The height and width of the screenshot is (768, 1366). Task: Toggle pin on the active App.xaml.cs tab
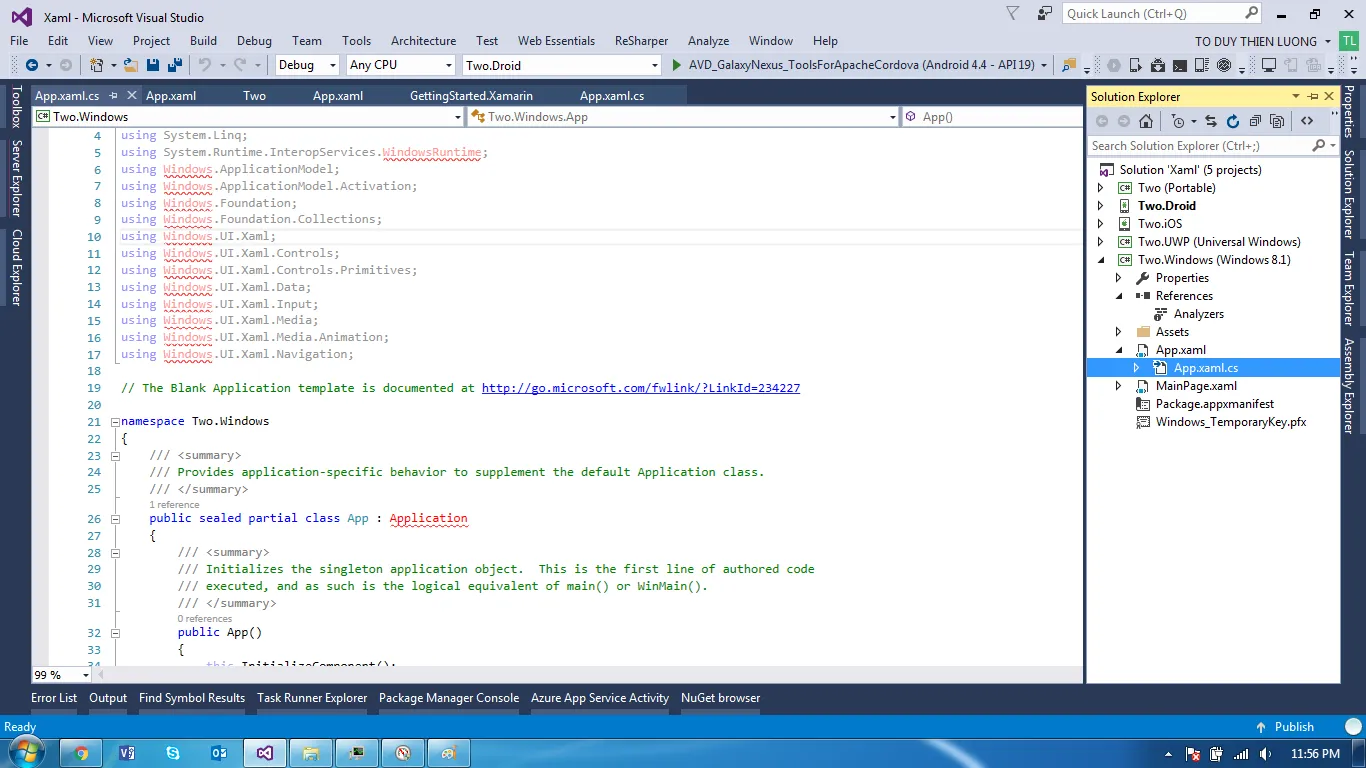(114, 96)
